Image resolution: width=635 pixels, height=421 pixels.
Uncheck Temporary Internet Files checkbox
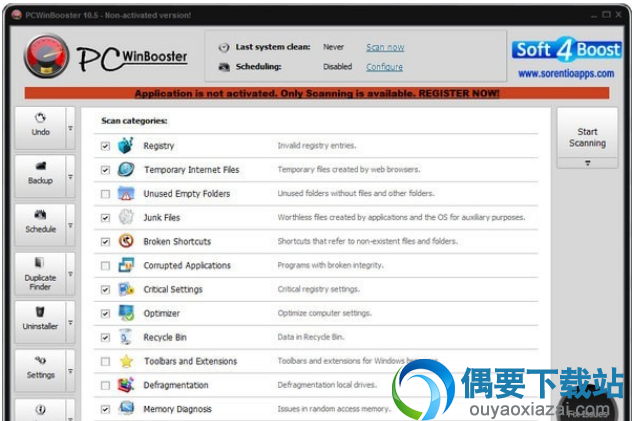coord(105,170)
